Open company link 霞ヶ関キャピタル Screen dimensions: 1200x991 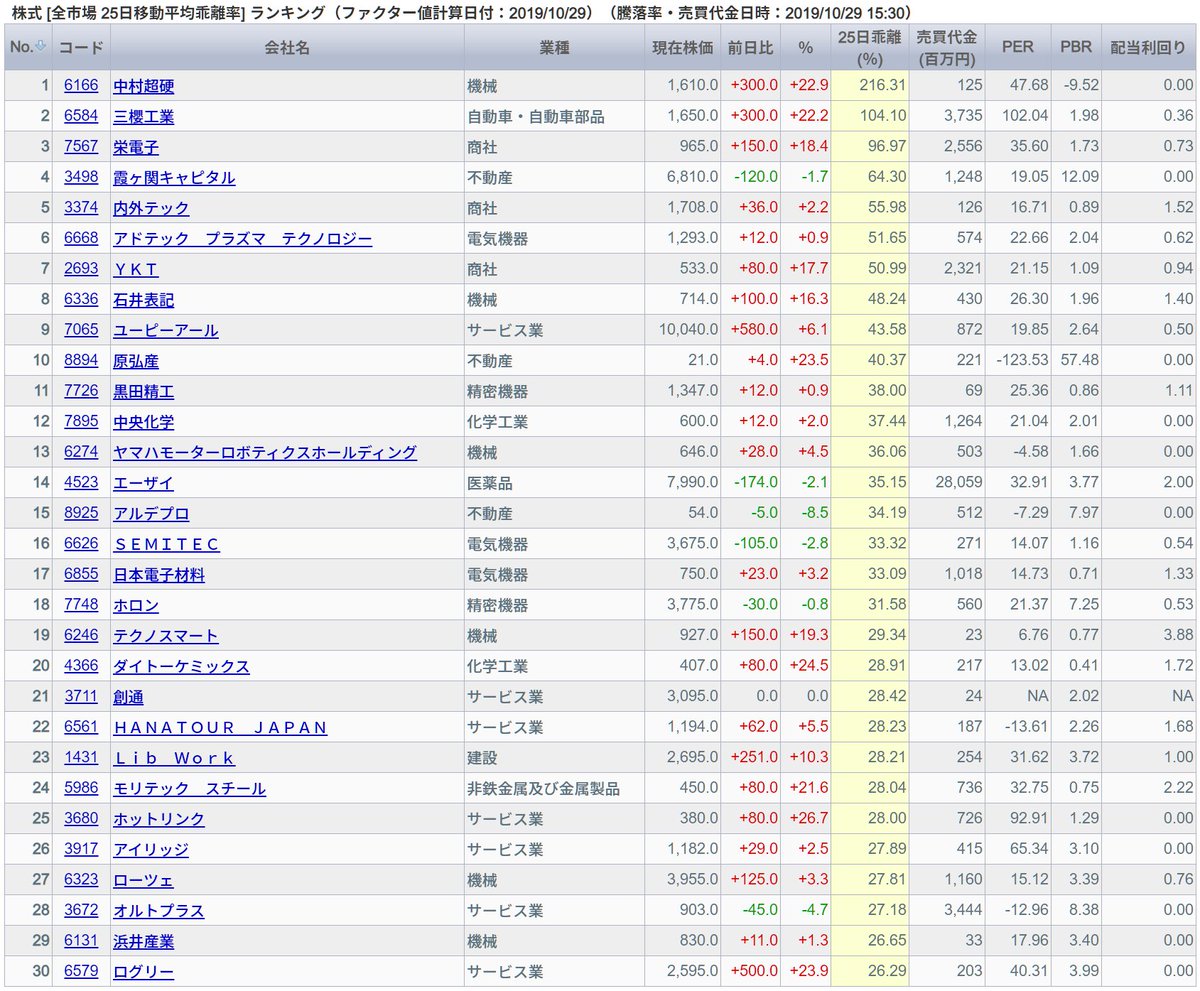(174, 178)
